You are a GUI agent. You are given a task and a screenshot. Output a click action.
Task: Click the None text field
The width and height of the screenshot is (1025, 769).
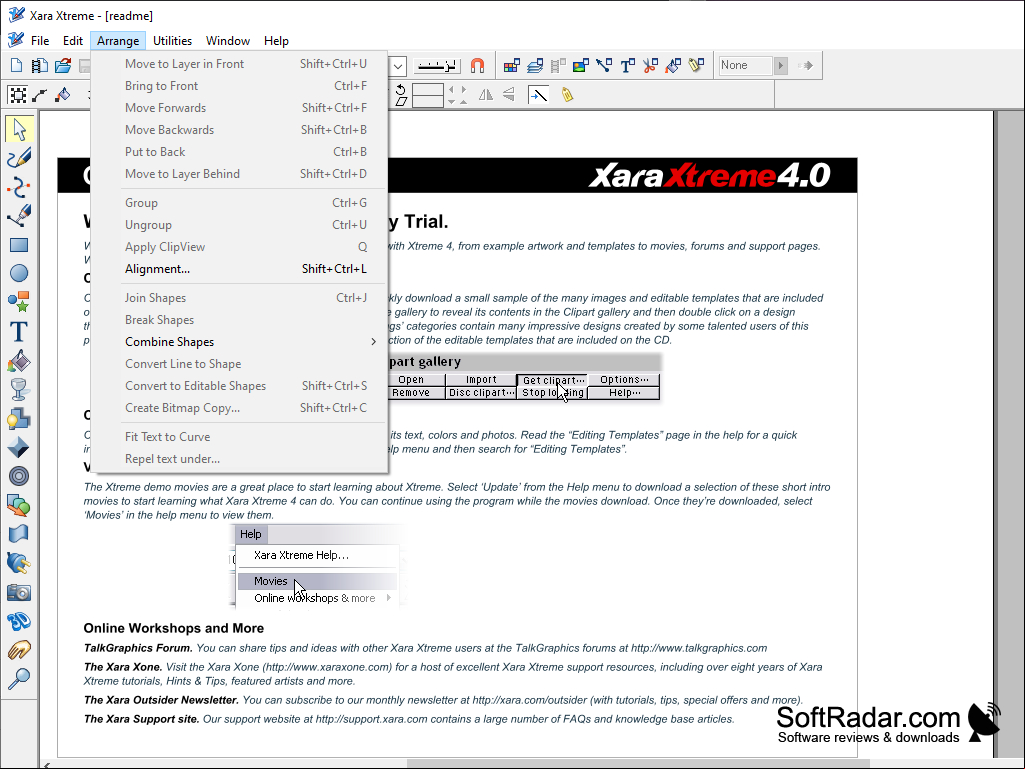pyautogui.click(x=746, y=65)
